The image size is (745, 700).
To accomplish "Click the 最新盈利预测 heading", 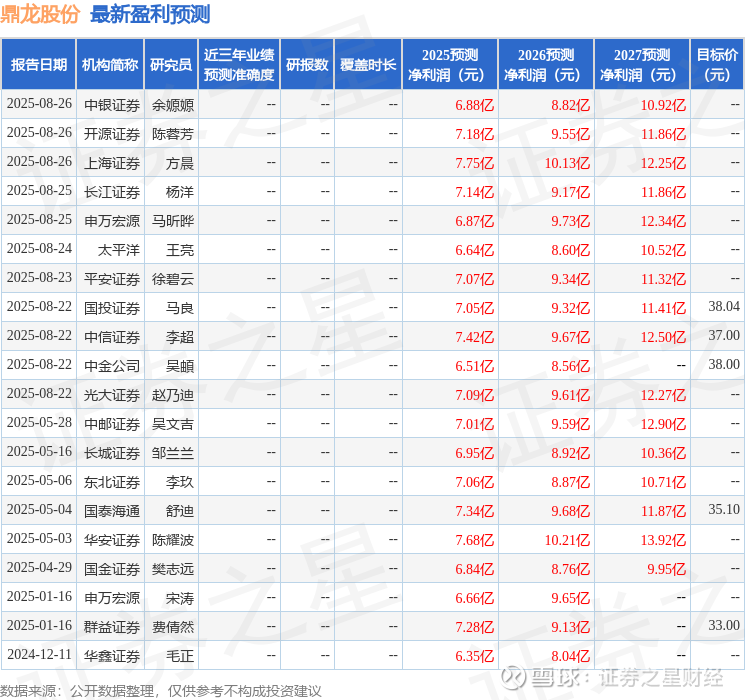I will coord(150,14).
